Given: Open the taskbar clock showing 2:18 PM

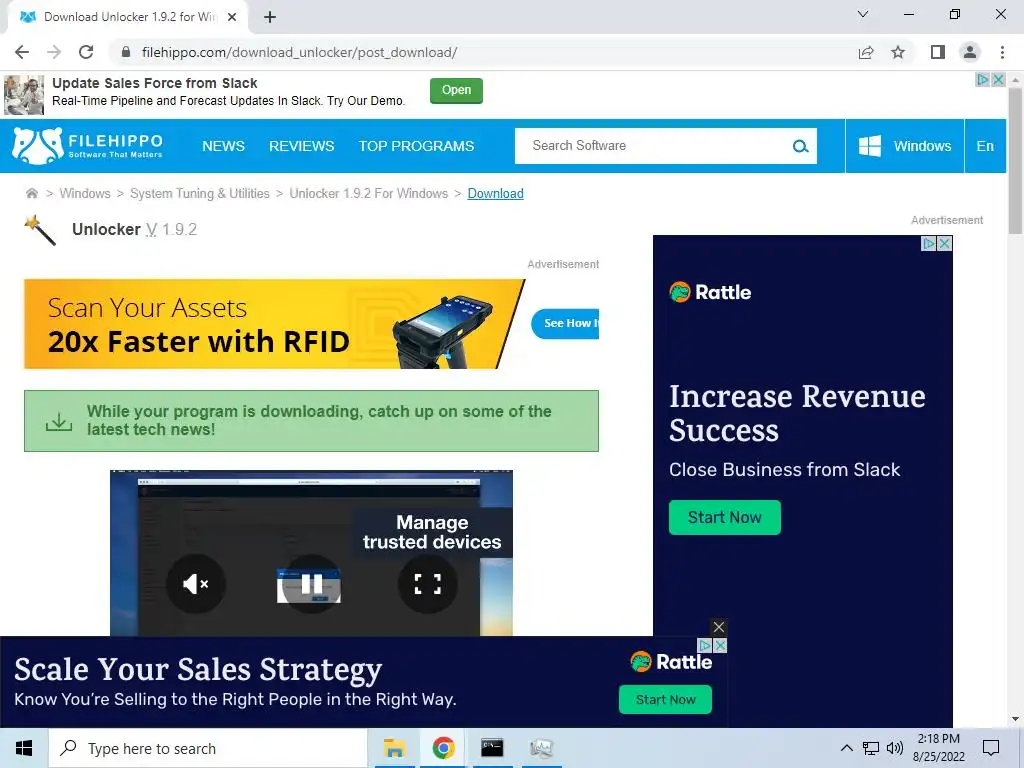Looking at the screenshot, I should (x=938, y=748).
